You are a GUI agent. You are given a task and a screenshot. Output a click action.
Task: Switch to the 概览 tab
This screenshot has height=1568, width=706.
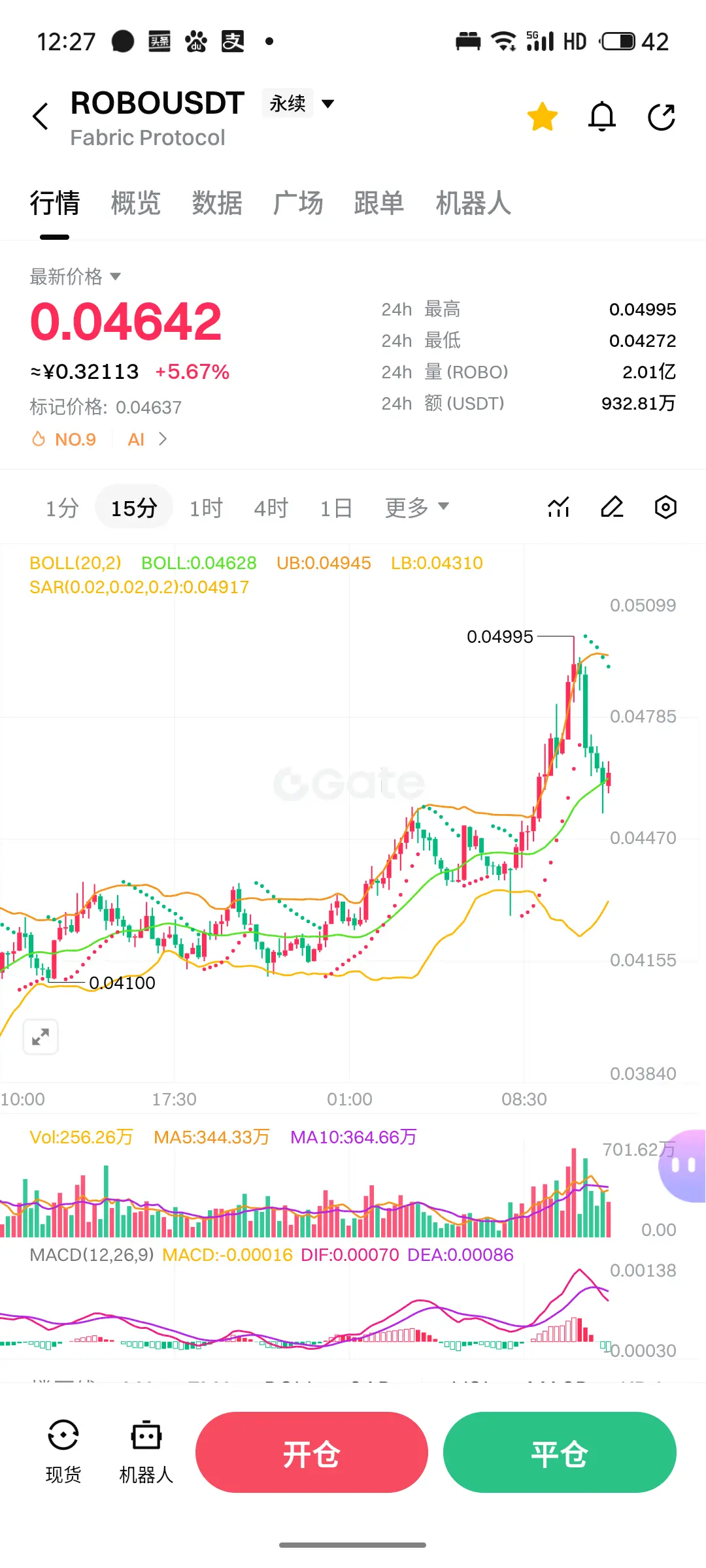(136, 203)
